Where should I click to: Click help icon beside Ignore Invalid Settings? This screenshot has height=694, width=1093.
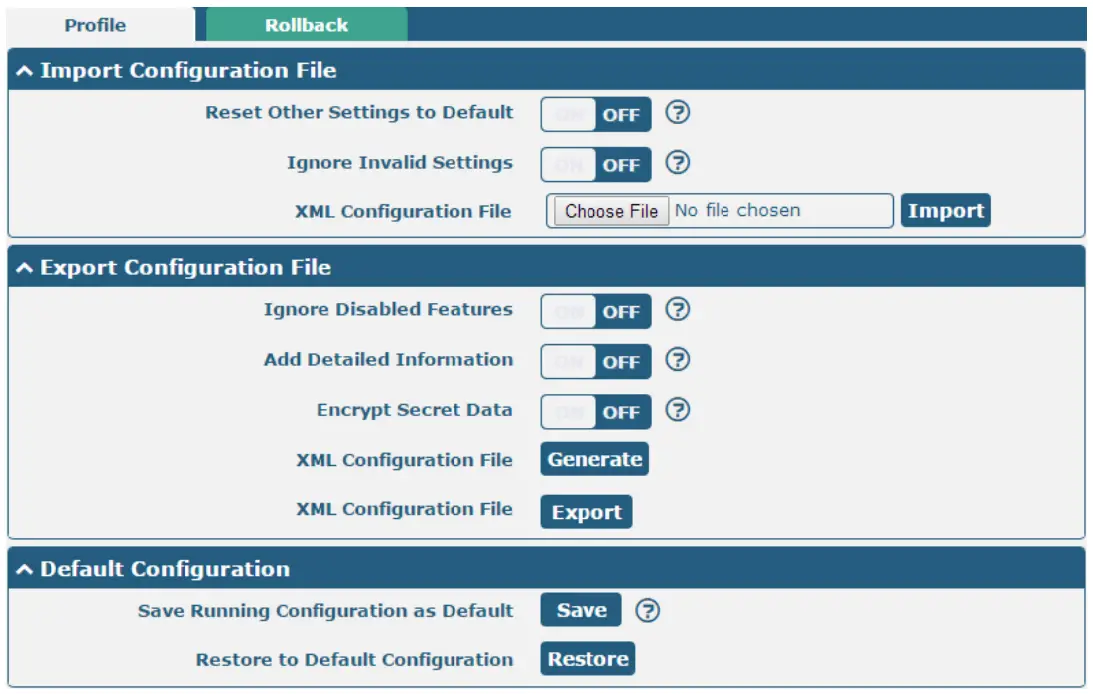pyautogui.click(x=678, y=162)
